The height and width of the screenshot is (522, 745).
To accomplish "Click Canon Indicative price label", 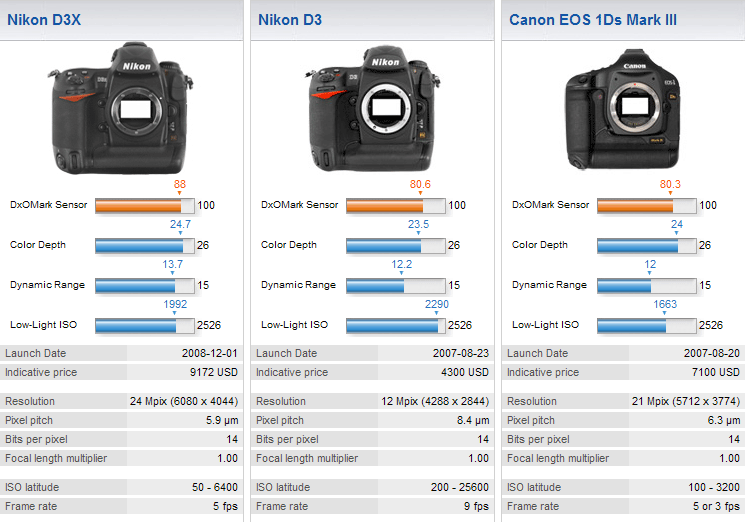I will click(543, 372).
